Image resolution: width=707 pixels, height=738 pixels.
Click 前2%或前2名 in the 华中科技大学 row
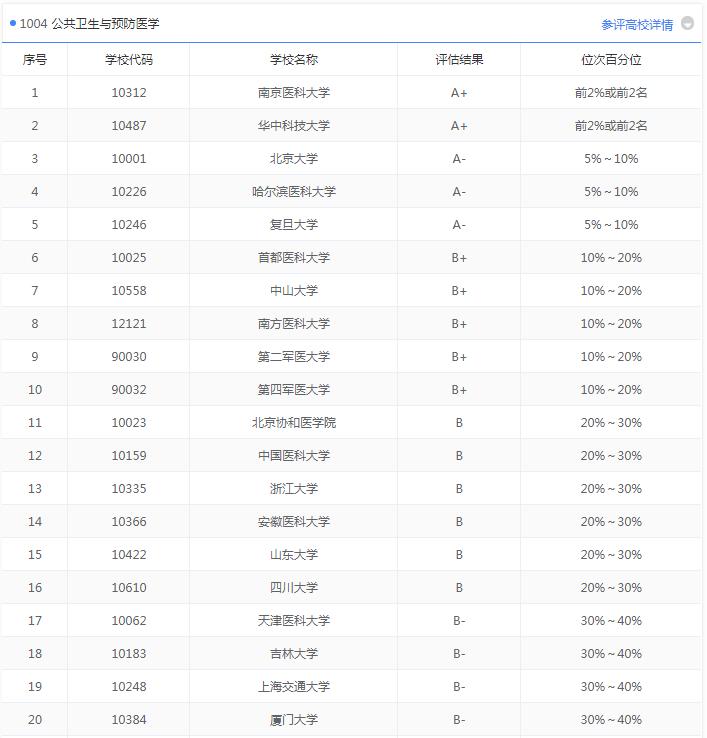point(611,126)
